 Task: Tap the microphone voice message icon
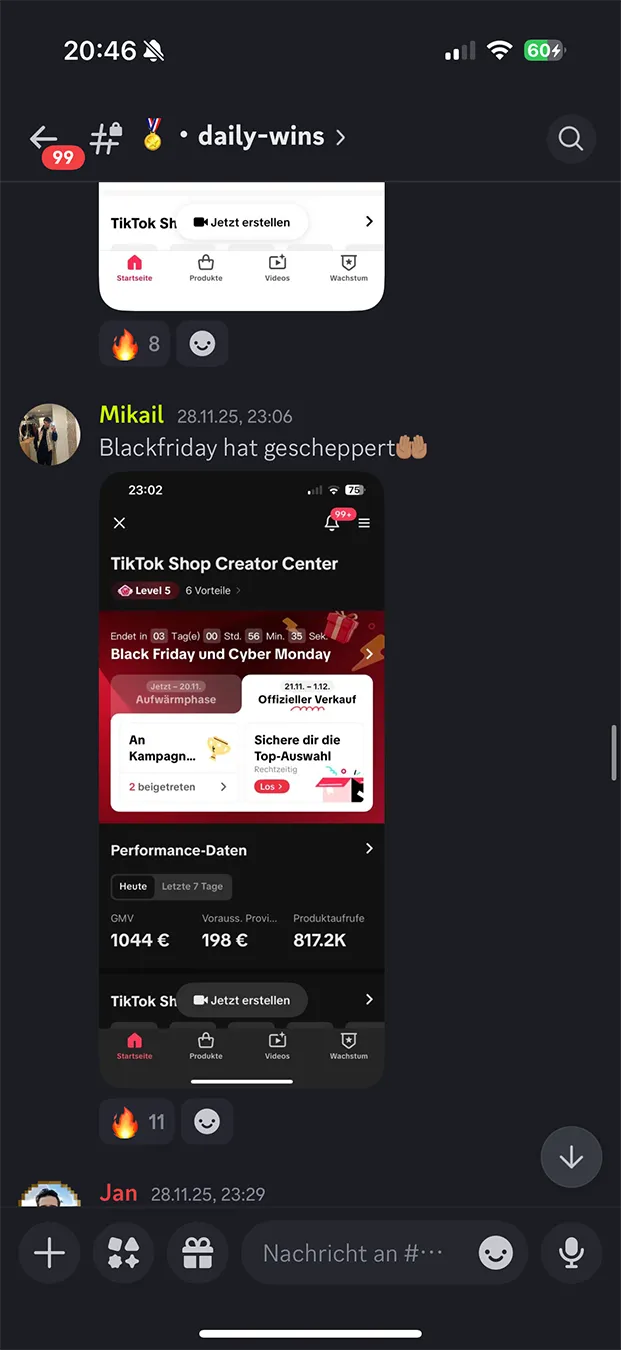571,1253
